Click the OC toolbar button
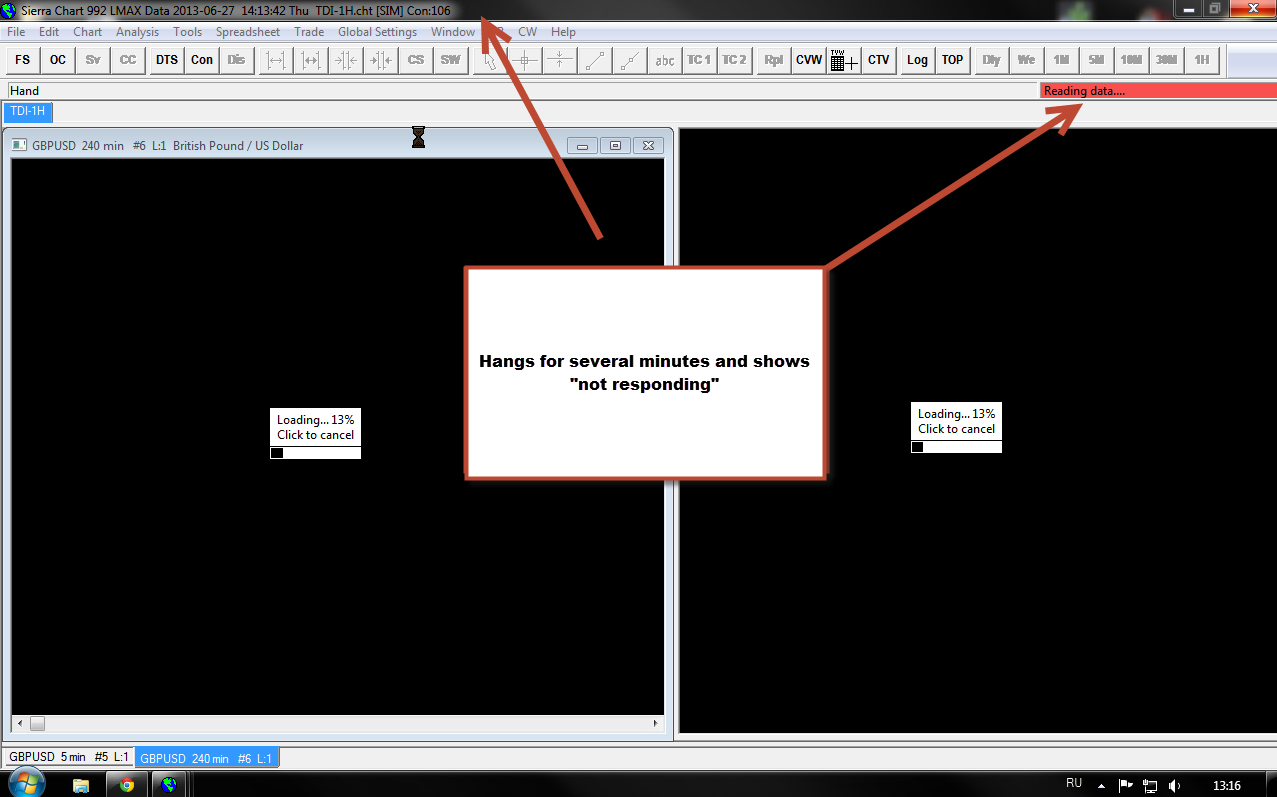Screen dimensions: 1277x797 point(58,60)
